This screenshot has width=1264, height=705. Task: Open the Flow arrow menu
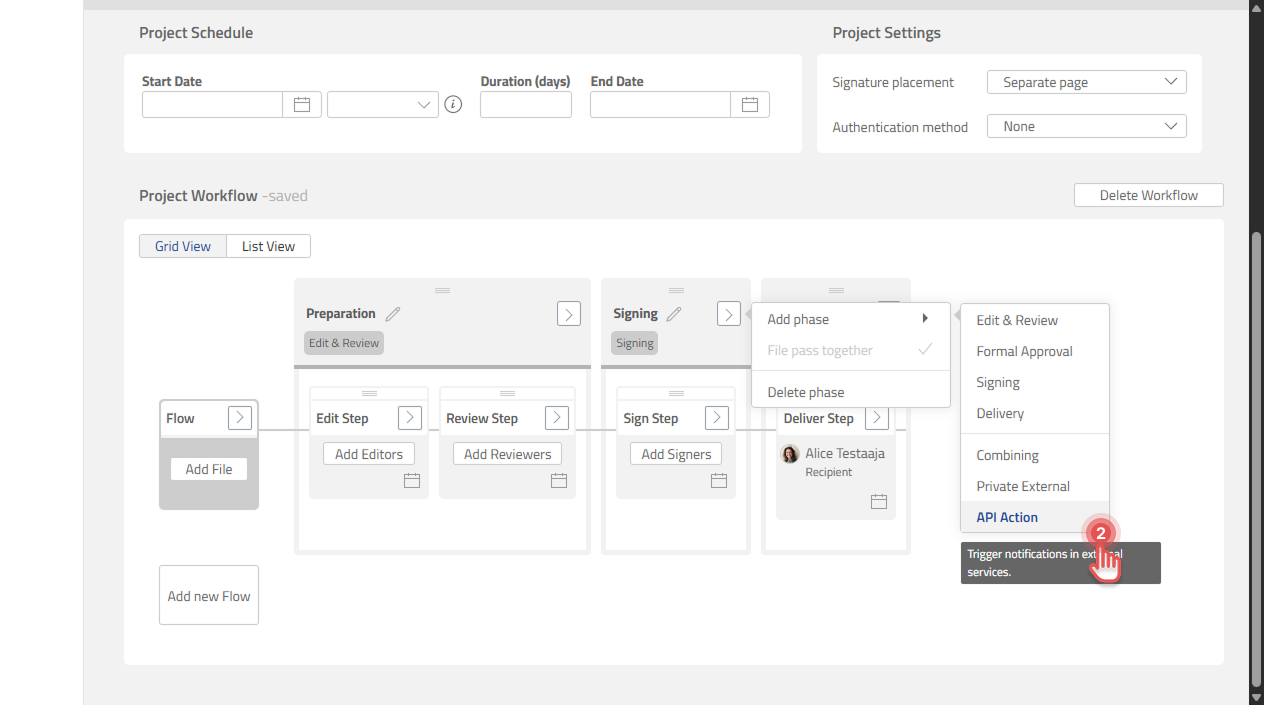pos(240,418)
